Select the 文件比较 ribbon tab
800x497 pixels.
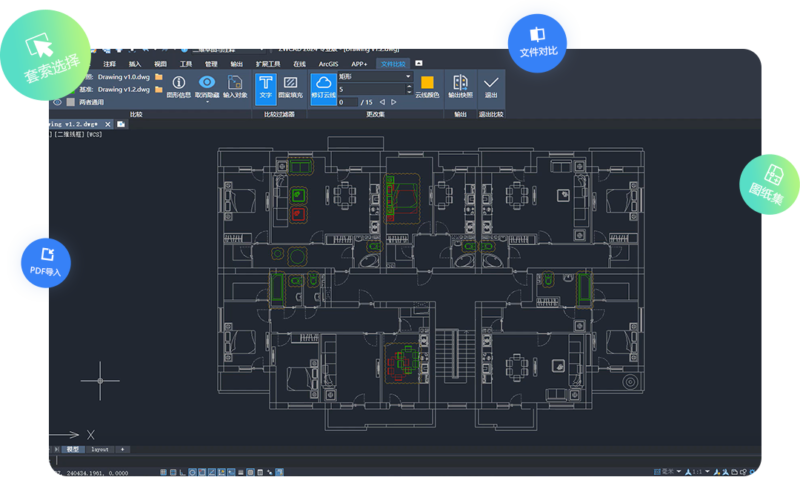pos(393,64)
